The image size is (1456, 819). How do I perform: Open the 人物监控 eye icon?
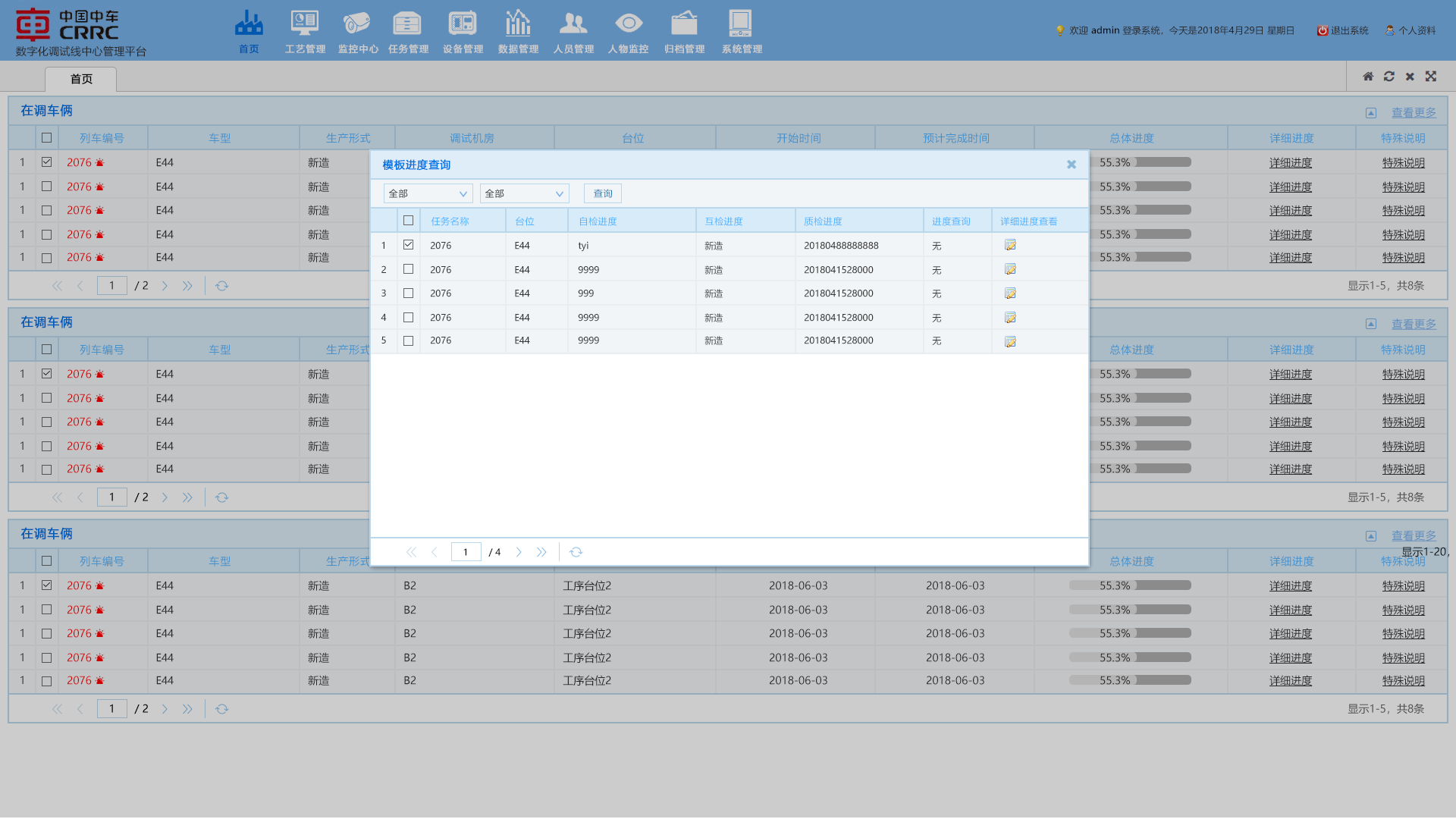point(628,24)
